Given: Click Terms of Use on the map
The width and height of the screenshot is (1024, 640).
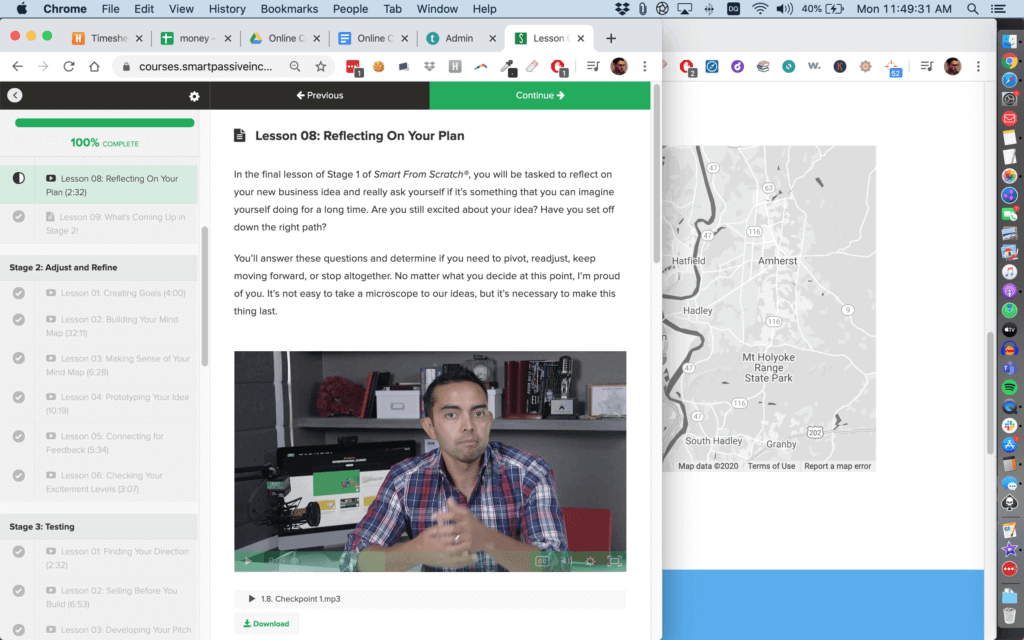Looking at the screenshot, I should (x=771, y=466).
